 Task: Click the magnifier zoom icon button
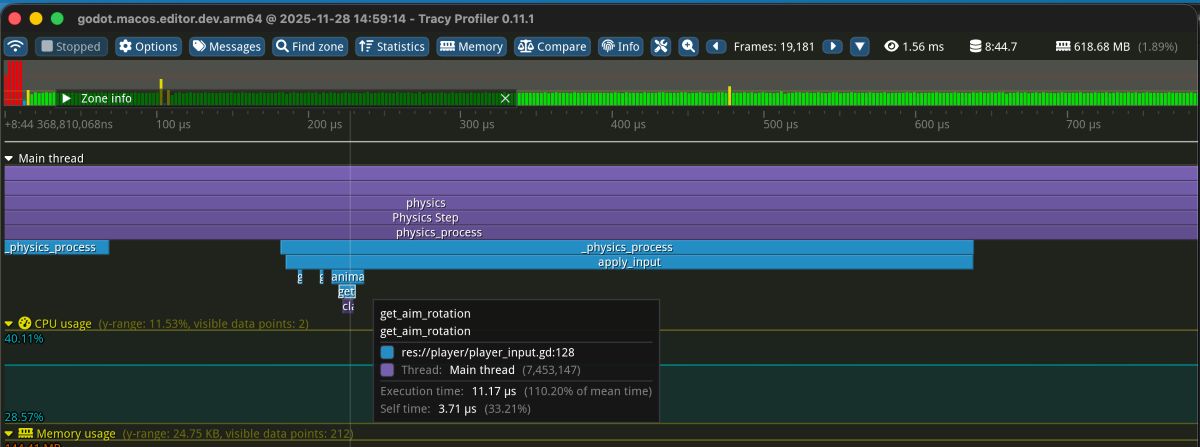[x=688, y=46]
